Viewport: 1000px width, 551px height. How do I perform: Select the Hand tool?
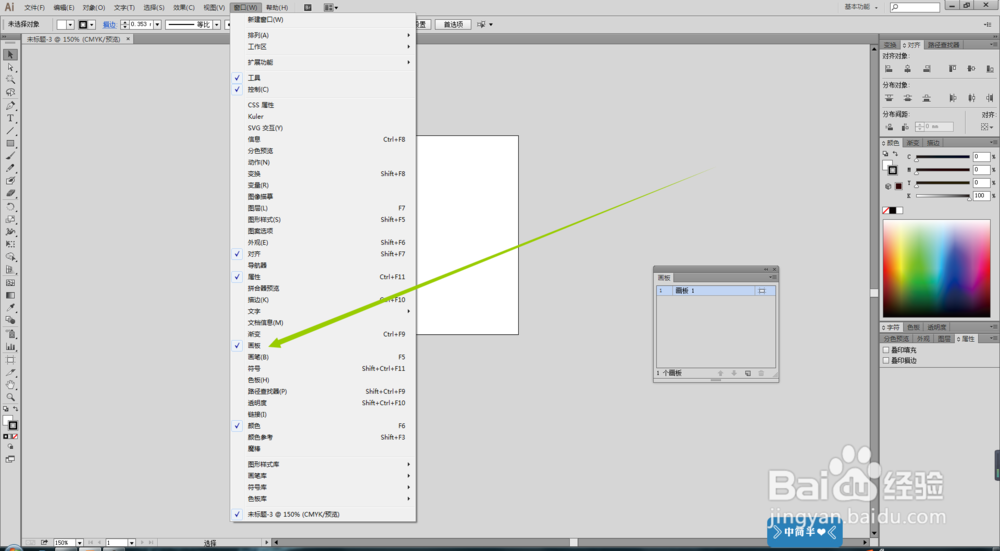pyautogui.click(x=10, y=385)
